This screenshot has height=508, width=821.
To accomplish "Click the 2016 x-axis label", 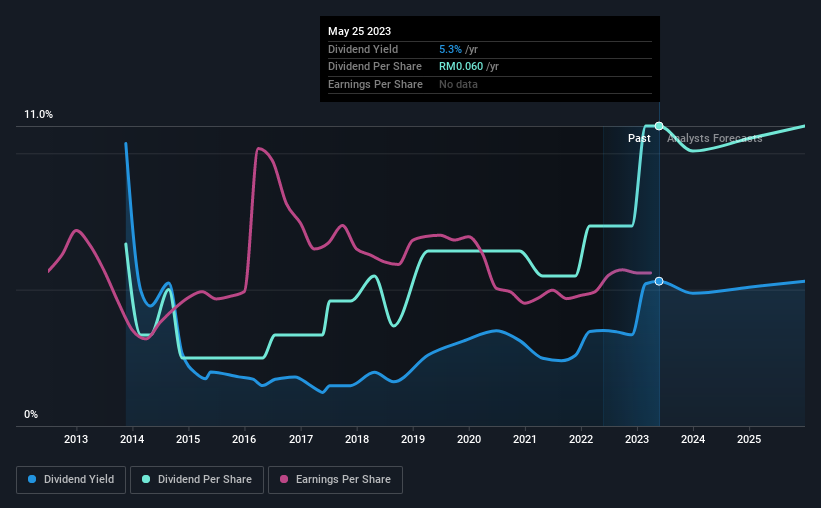I will (244, 439).
